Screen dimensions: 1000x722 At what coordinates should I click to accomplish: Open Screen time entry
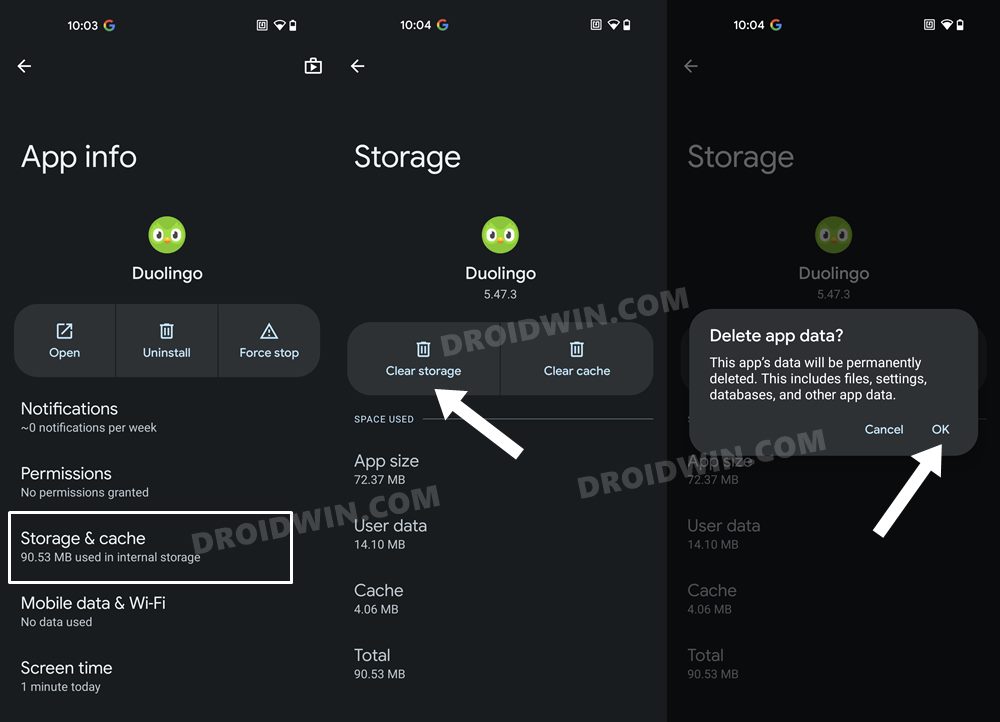pyautogui.click(x=167, y=677)
